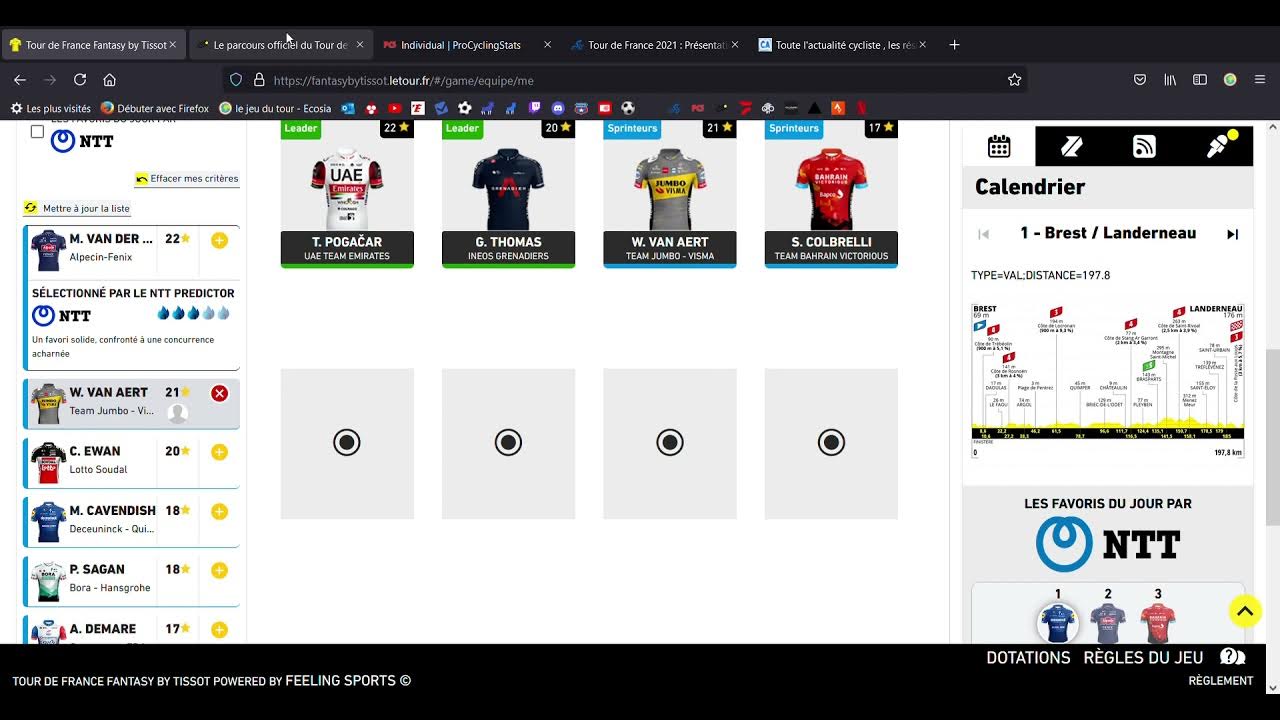The height and width of the screenshot is (720, 1280).
Task: Add P. Sagan with plus icon
Action: click(x=219, y=570)
